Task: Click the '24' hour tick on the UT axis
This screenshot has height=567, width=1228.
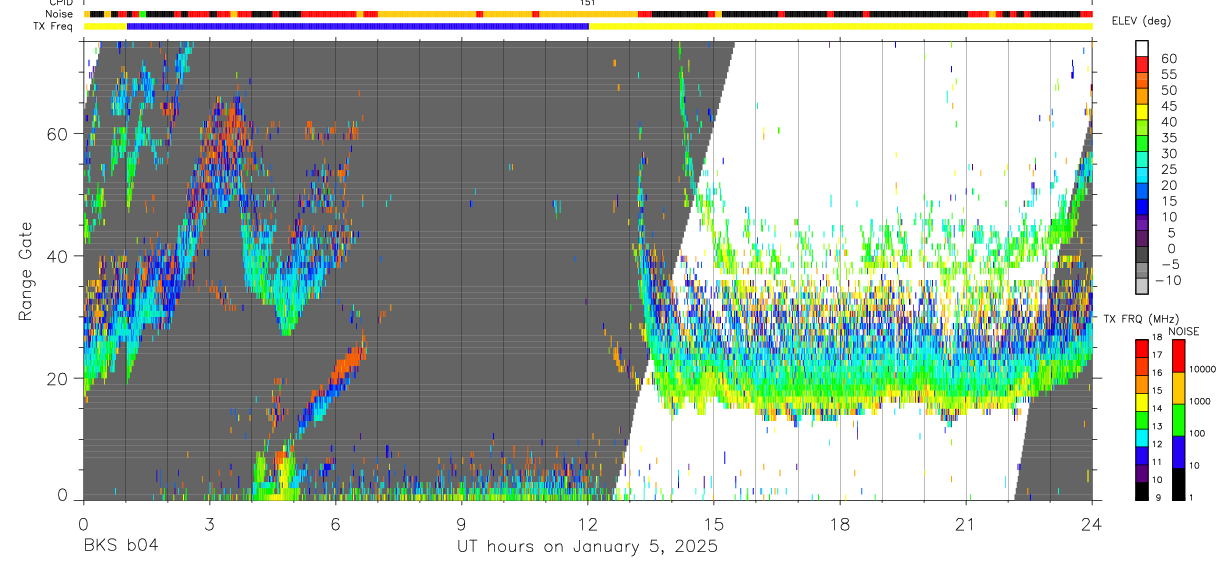Action: pyautogui.click(x=1092, y=524)
